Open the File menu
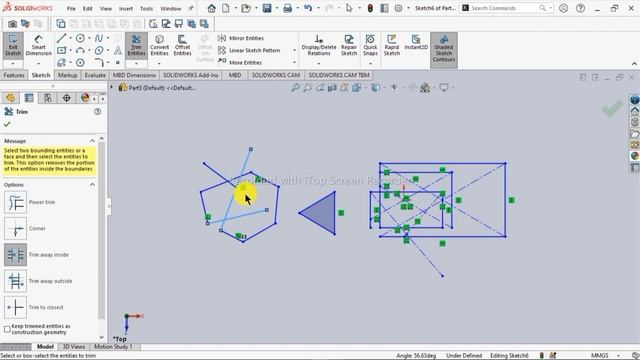Viewport: 640px width, 360px height. (71, 9)
